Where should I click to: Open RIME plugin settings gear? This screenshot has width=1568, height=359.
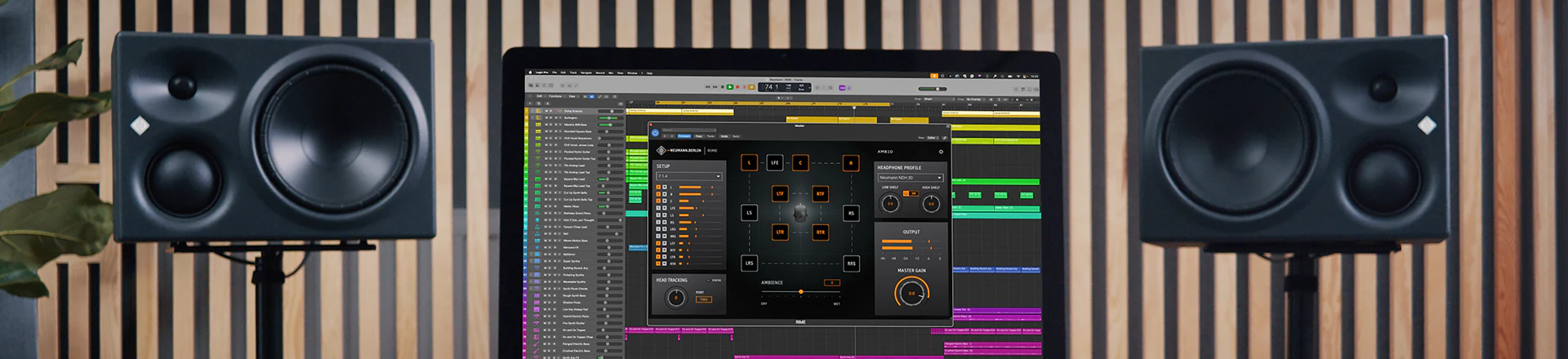[941, 152]
